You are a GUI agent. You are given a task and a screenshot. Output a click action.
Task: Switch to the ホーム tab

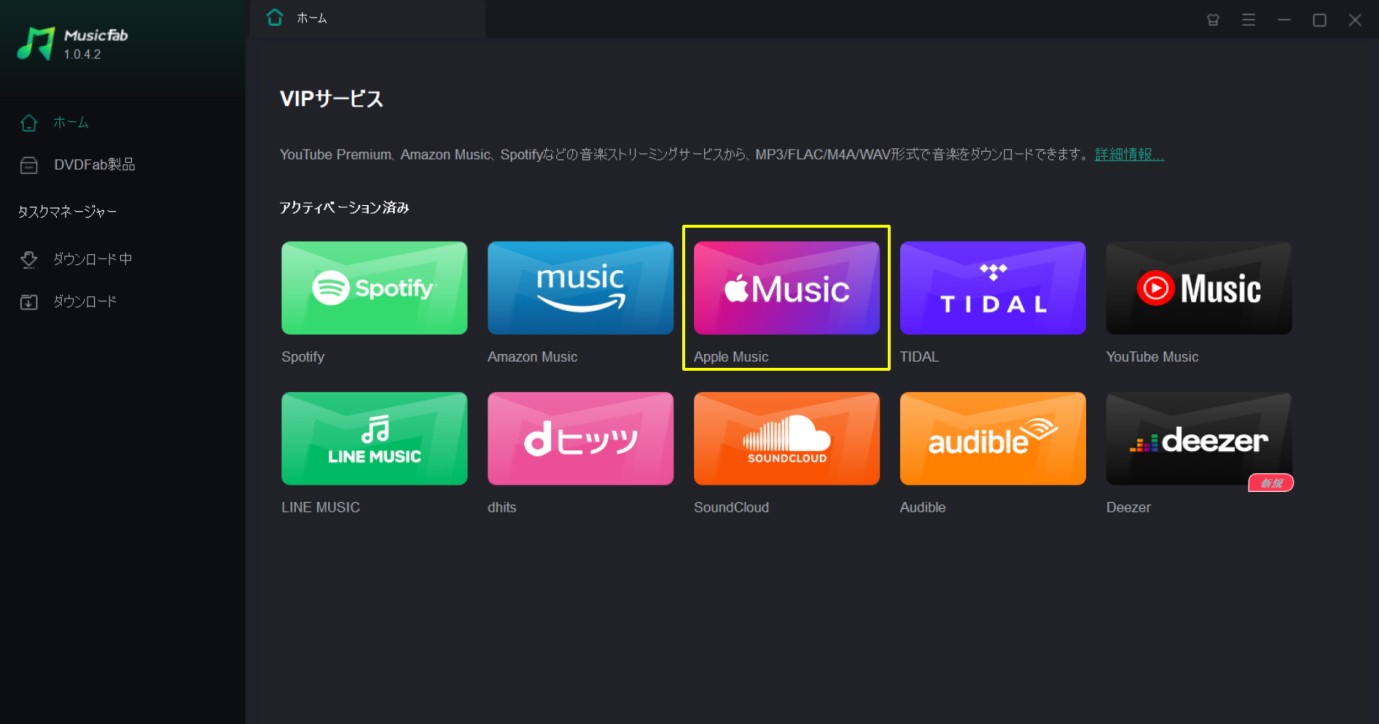coord(368,19)
